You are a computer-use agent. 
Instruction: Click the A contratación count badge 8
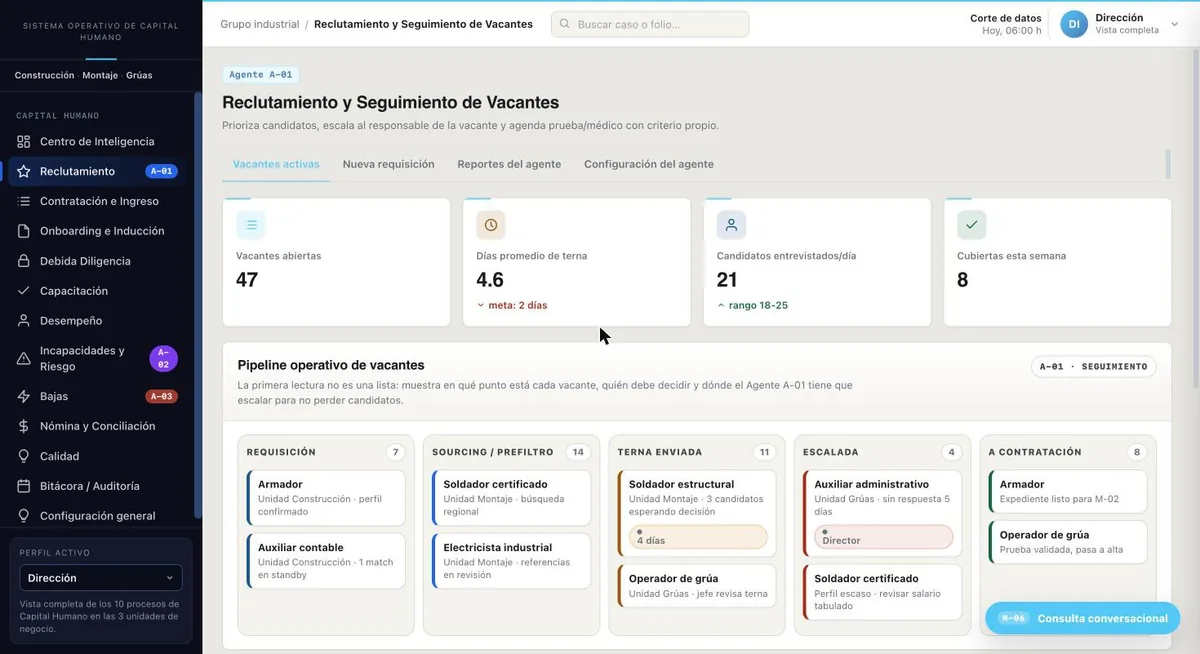(1137, 452)
